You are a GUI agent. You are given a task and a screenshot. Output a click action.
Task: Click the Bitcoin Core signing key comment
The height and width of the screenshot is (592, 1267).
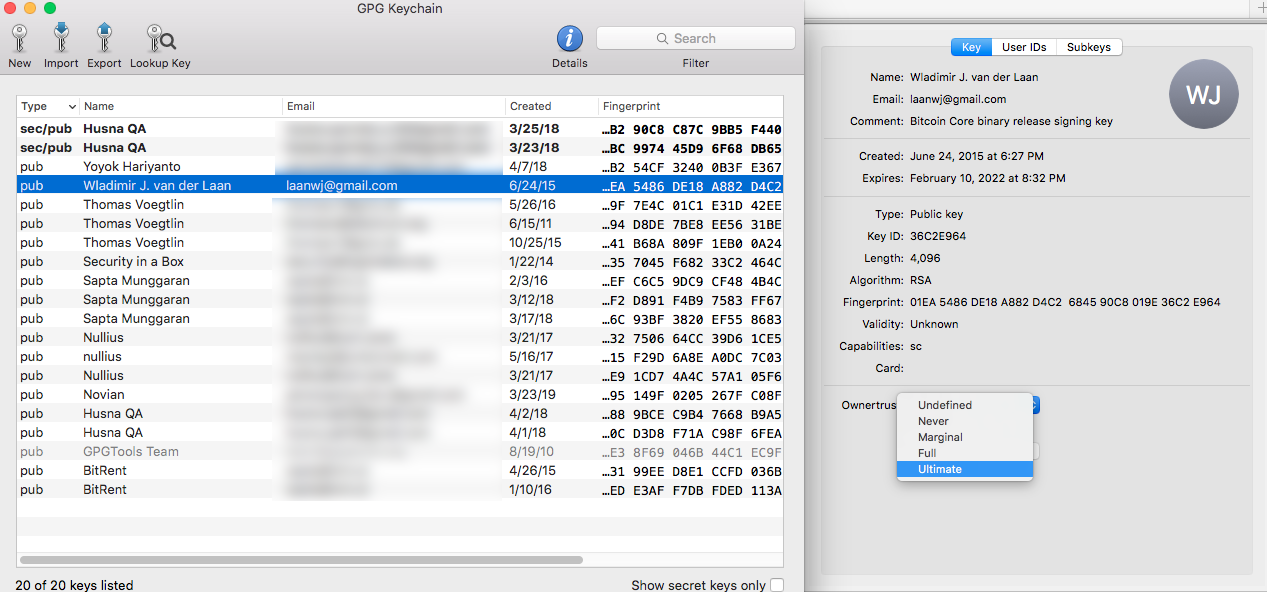(x=1011, y=121)
